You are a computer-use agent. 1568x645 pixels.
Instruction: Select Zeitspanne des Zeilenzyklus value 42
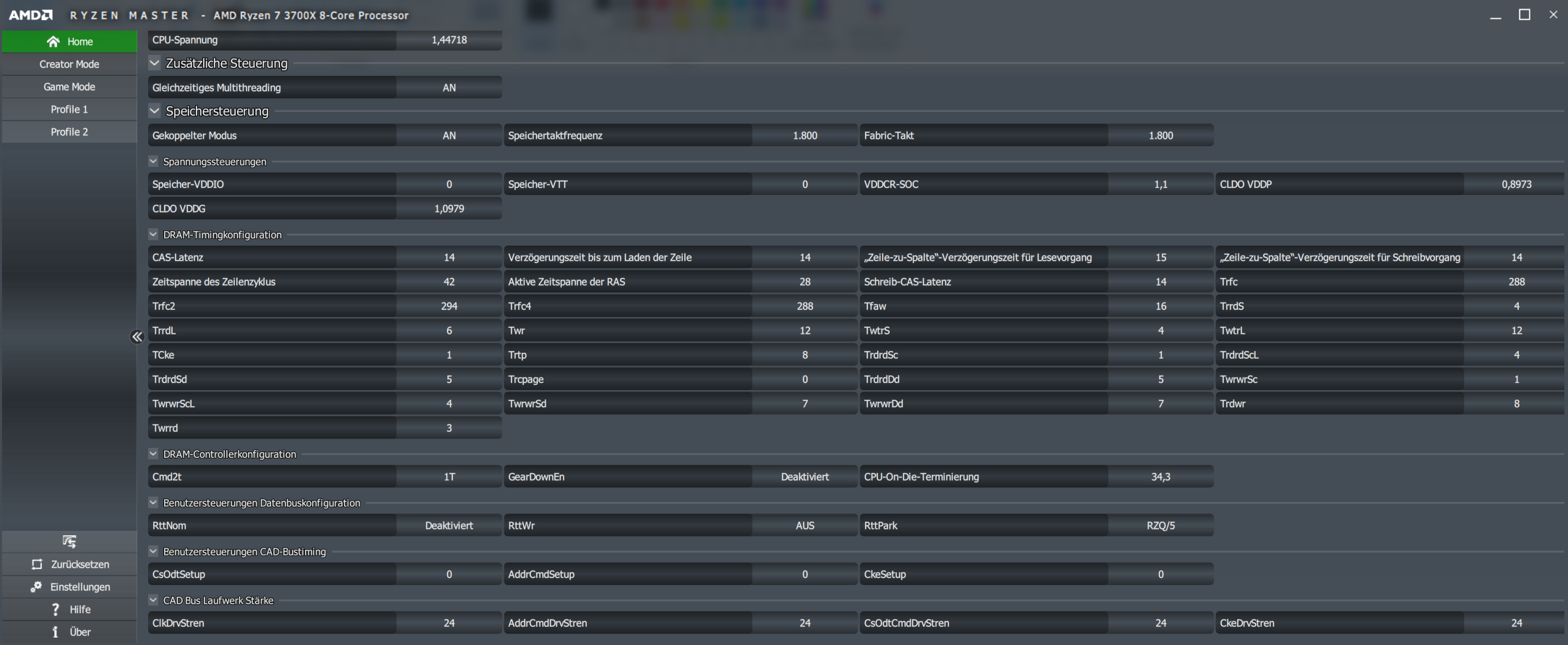point(449,282)
